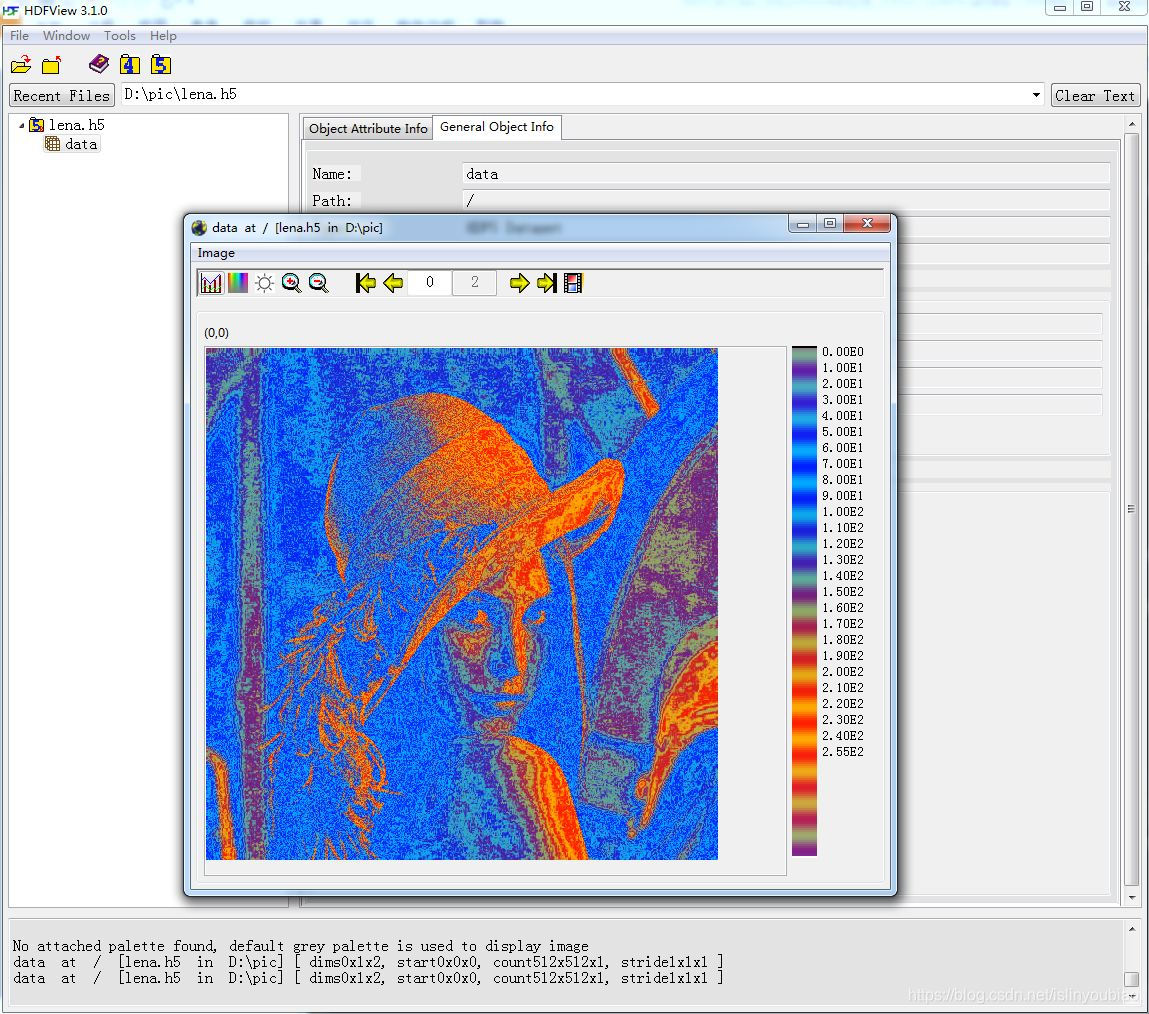Click the Clear Text button
The image size is (1149, 1014).
[x=1095, y=95]
